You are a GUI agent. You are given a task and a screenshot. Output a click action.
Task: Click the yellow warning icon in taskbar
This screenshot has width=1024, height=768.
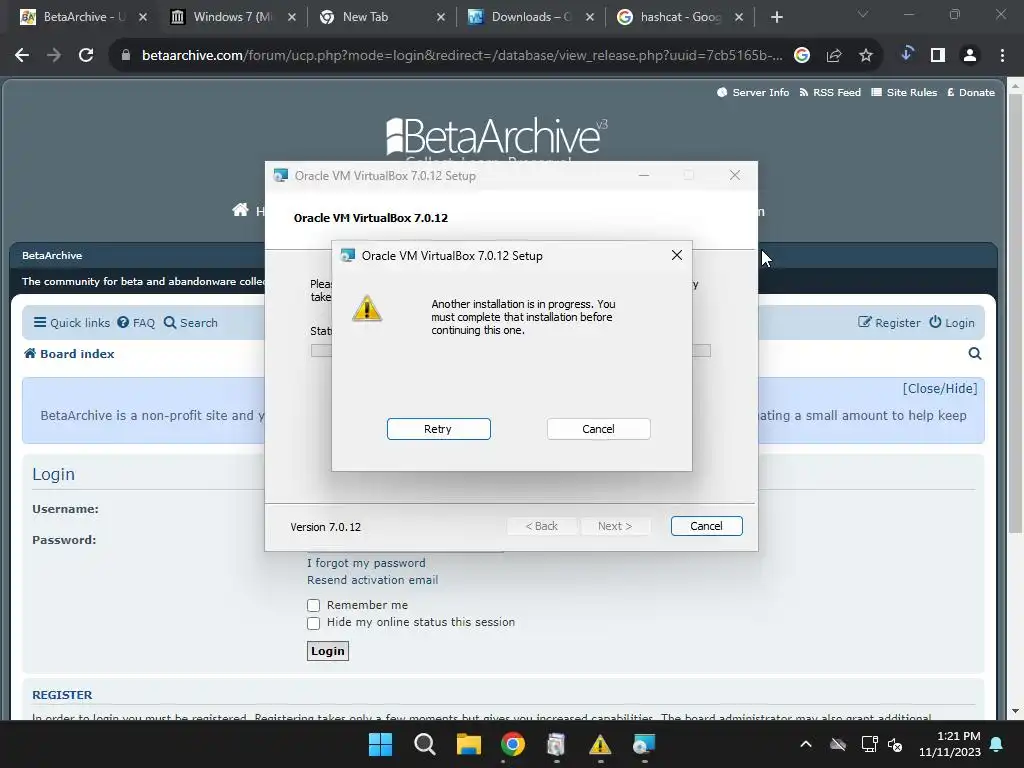pos(600,744)
